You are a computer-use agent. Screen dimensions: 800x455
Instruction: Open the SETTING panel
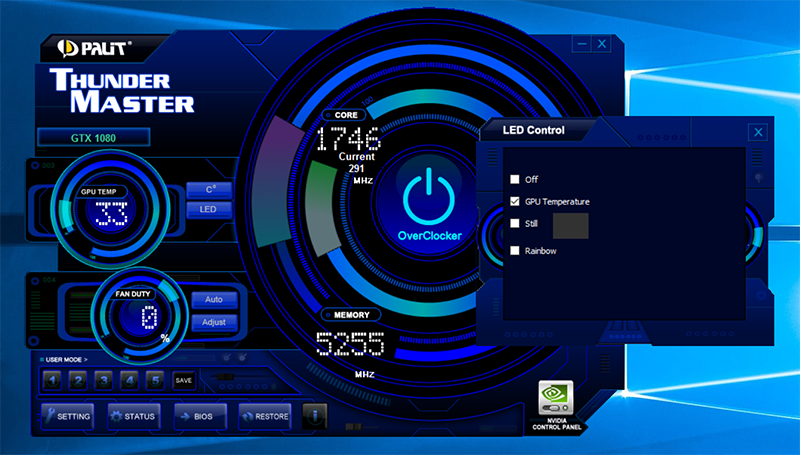pos(67,416)
